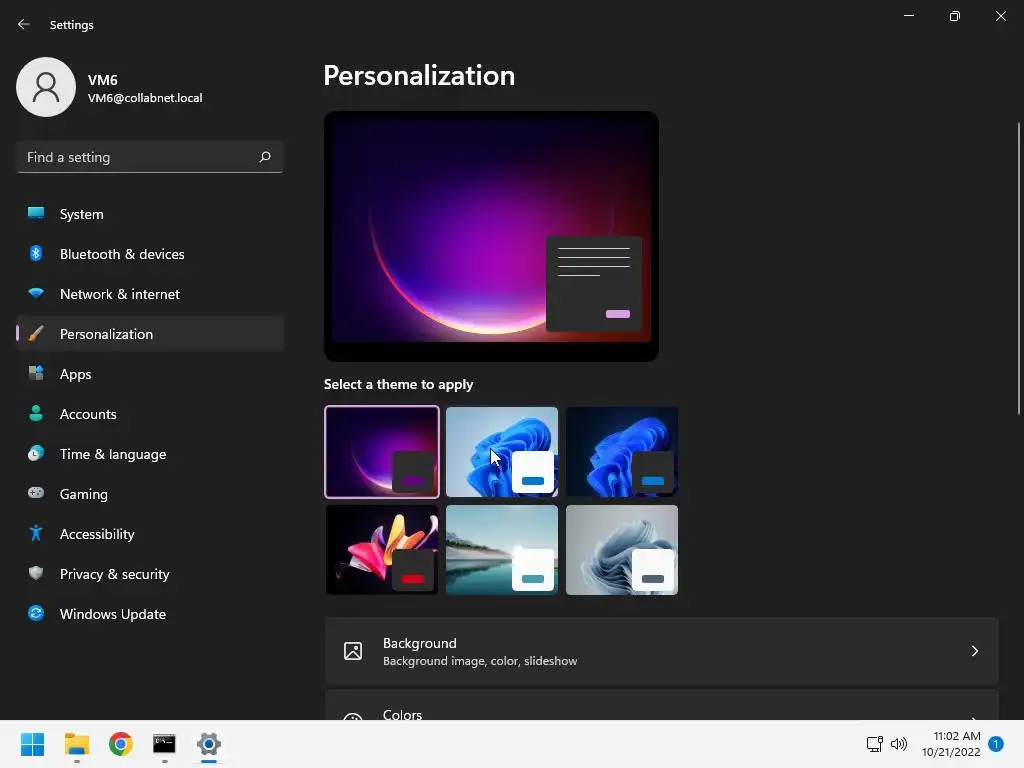Screen dimensions: 1024x768
Task: Apply the colorful Captured Motion theme
Action: [x=382, y=550]
